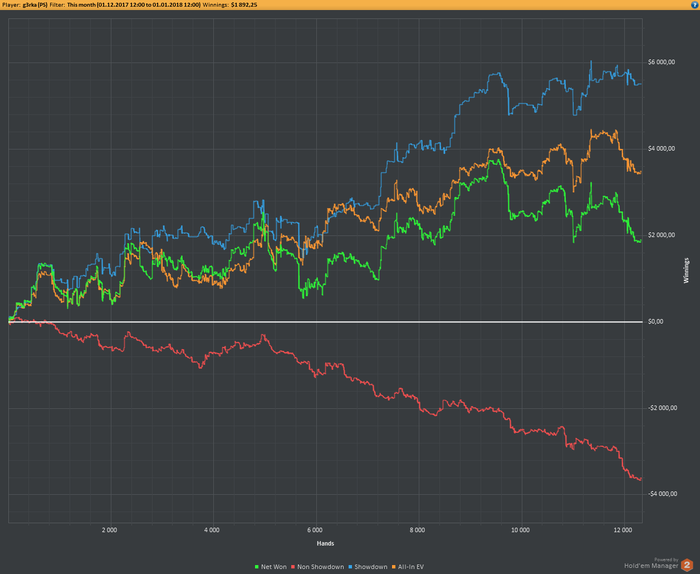
Task: Click the 'Hands' horizontal axis title
Action: point(325,543)
